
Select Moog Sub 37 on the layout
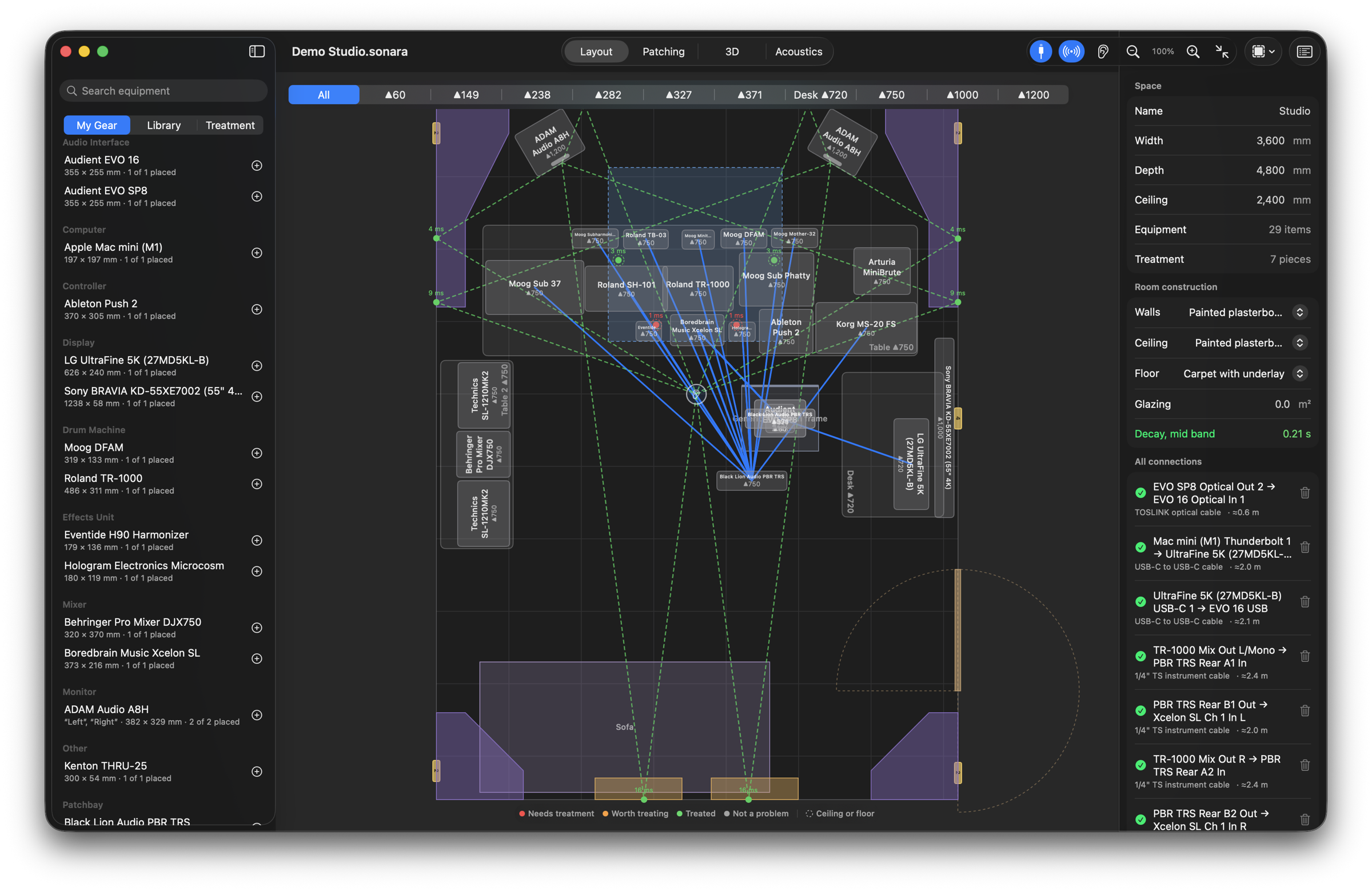535,287
